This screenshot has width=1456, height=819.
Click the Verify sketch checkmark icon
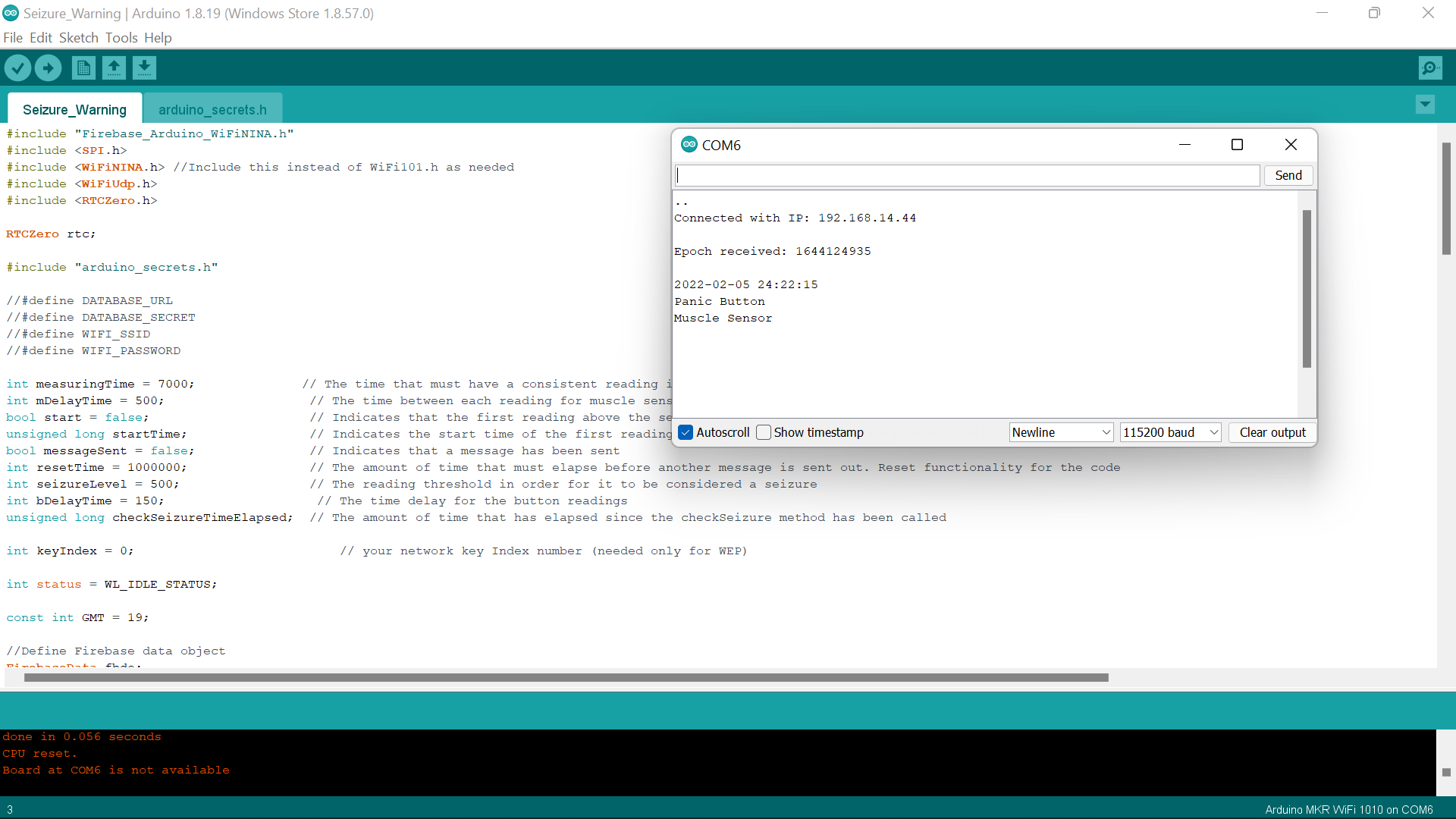click(x=17, y=68)
